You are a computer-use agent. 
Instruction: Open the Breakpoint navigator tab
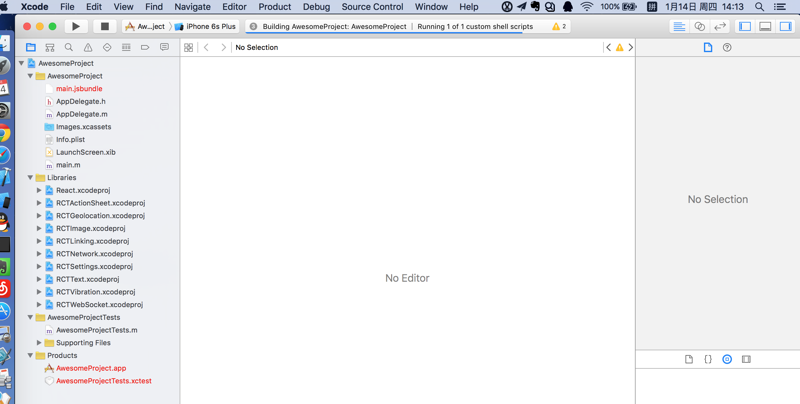(x=145, y=47)
